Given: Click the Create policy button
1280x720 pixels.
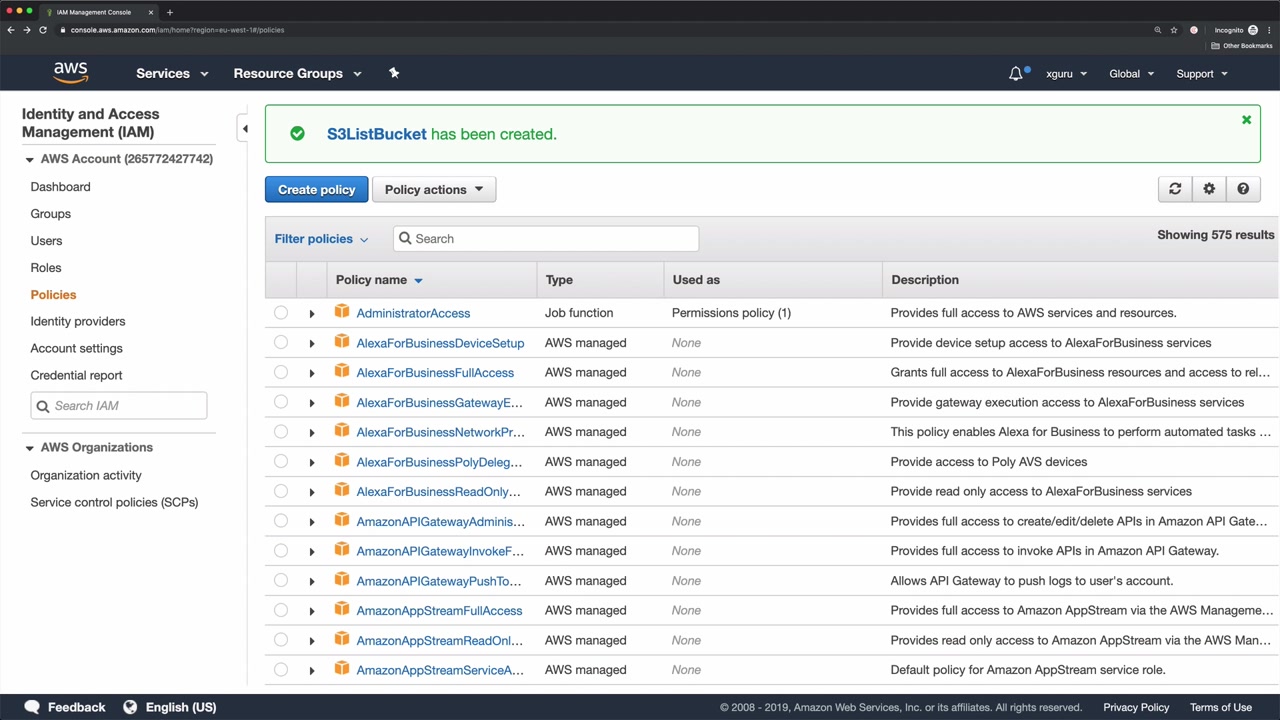Looking at the screenshot, I should (x=316, y=189).
